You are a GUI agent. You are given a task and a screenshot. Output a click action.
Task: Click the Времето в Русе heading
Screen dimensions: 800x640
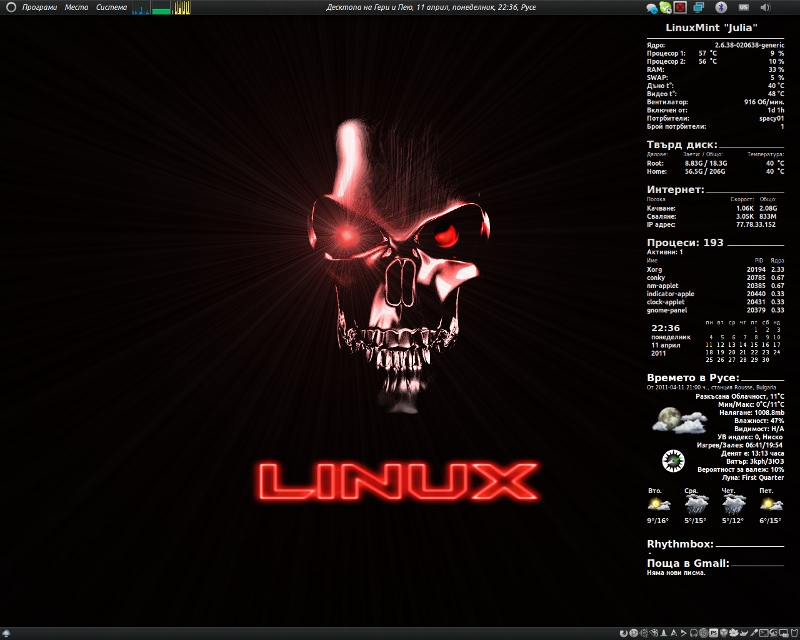pyautogui.click(x=693, y=378)
